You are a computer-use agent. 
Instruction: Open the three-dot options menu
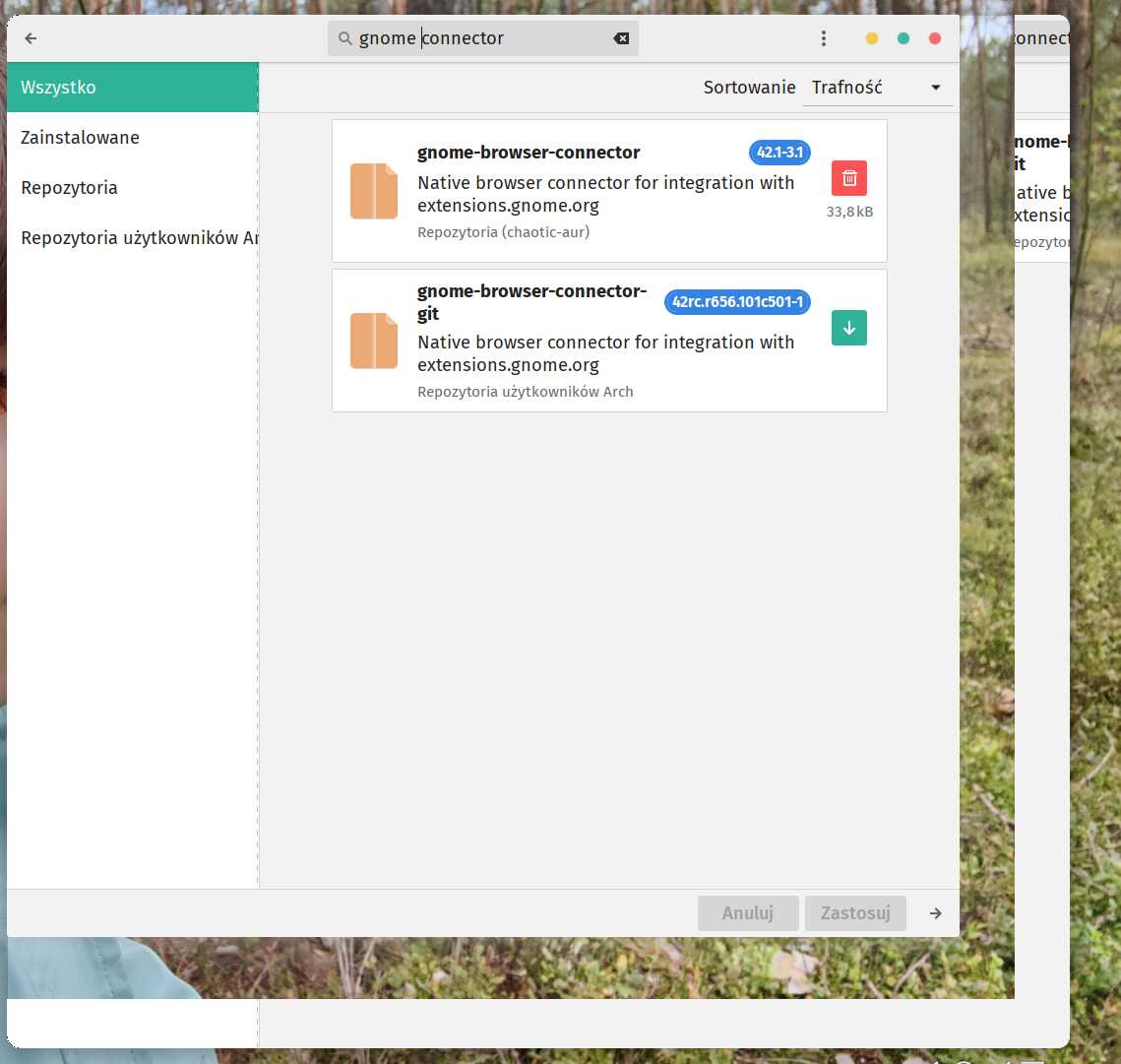pyautogui.click(x=824, y=38)
